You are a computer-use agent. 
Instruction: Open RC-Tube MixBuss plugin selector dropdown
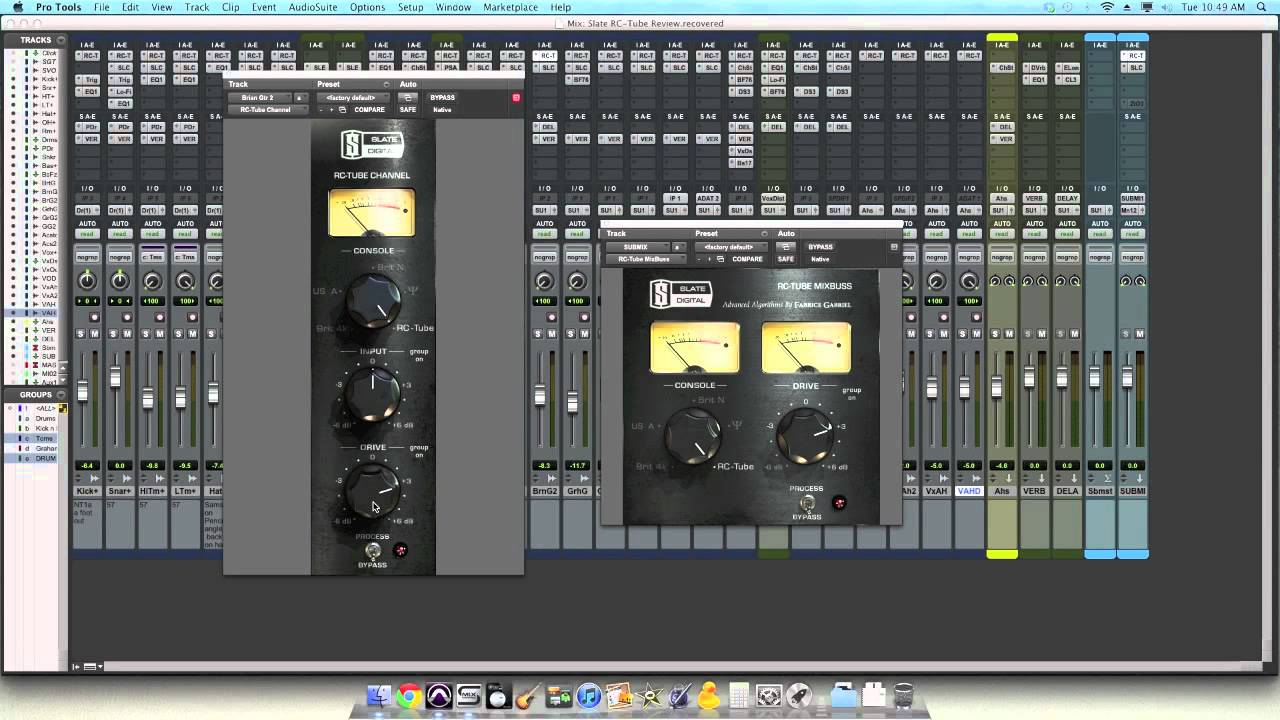click(x=645, y=259)
